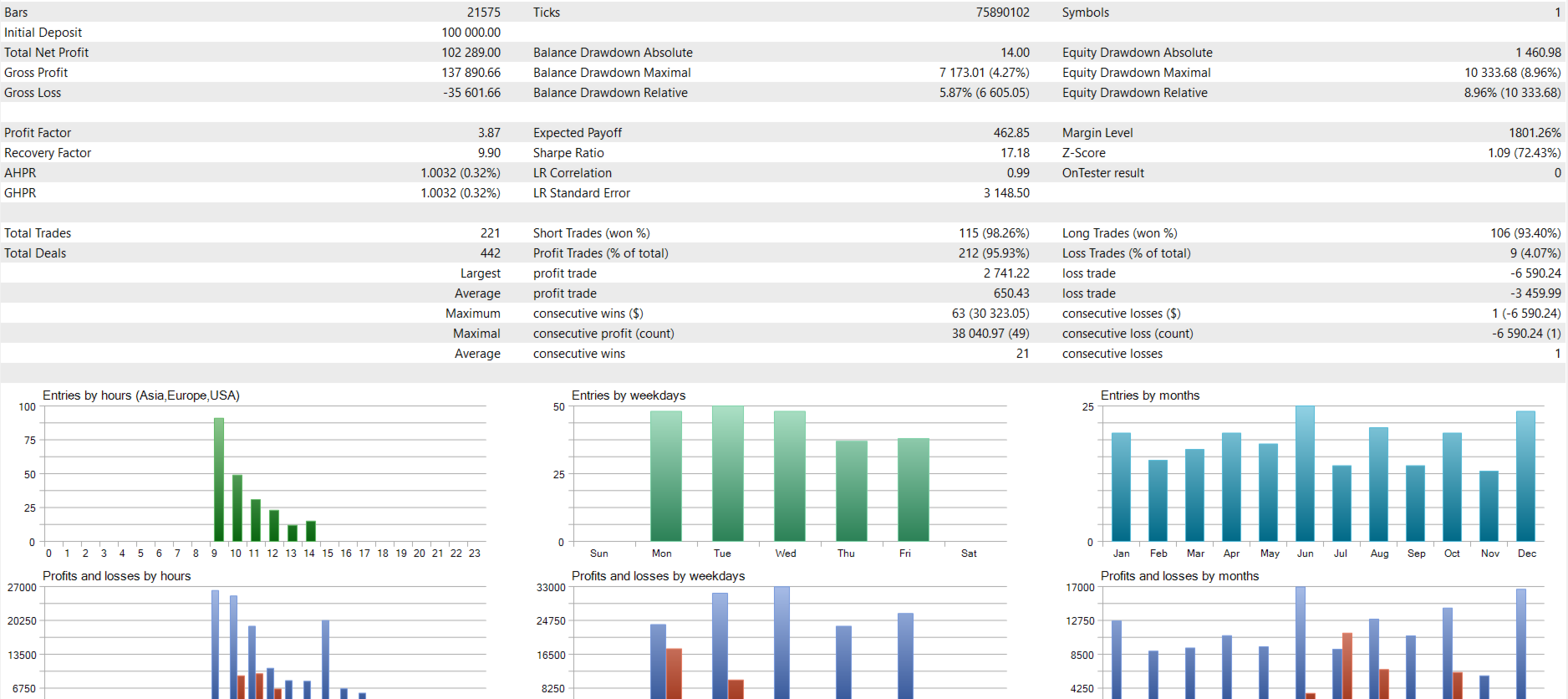Select the red Mon loss bar in weekday profits
The image size is (1568, 699).
pyautogui.click(x=675, y=673)
